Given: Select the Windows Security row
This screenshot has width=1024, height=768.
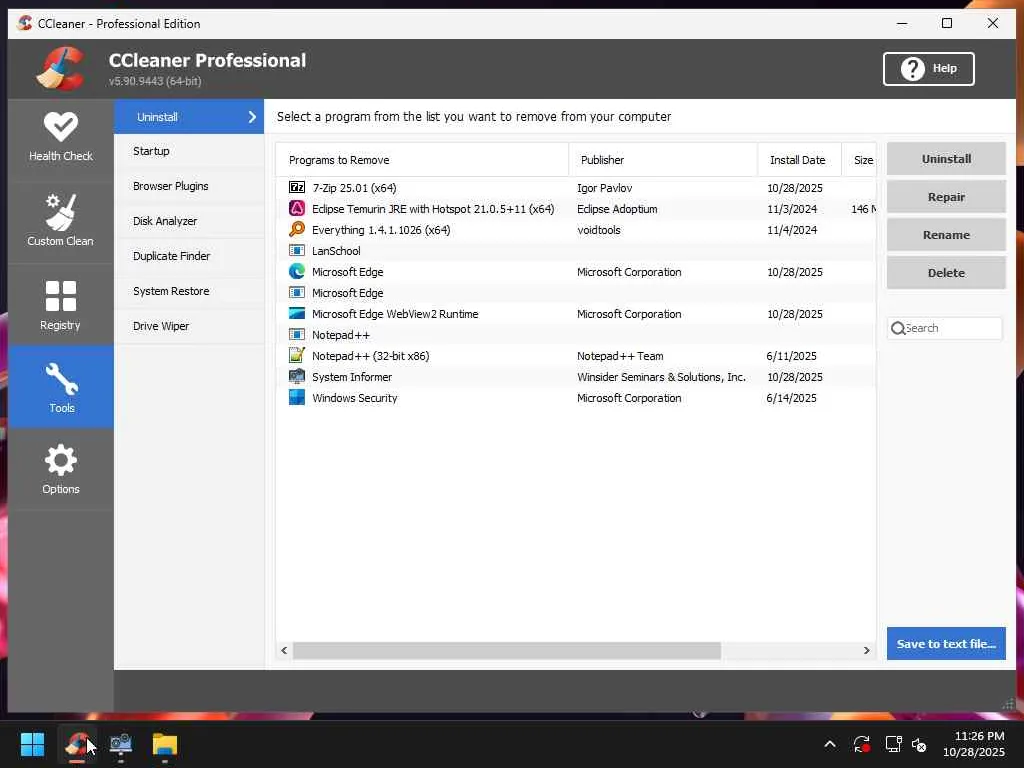Looking at the screenshot, I should (x=576, y=397).
